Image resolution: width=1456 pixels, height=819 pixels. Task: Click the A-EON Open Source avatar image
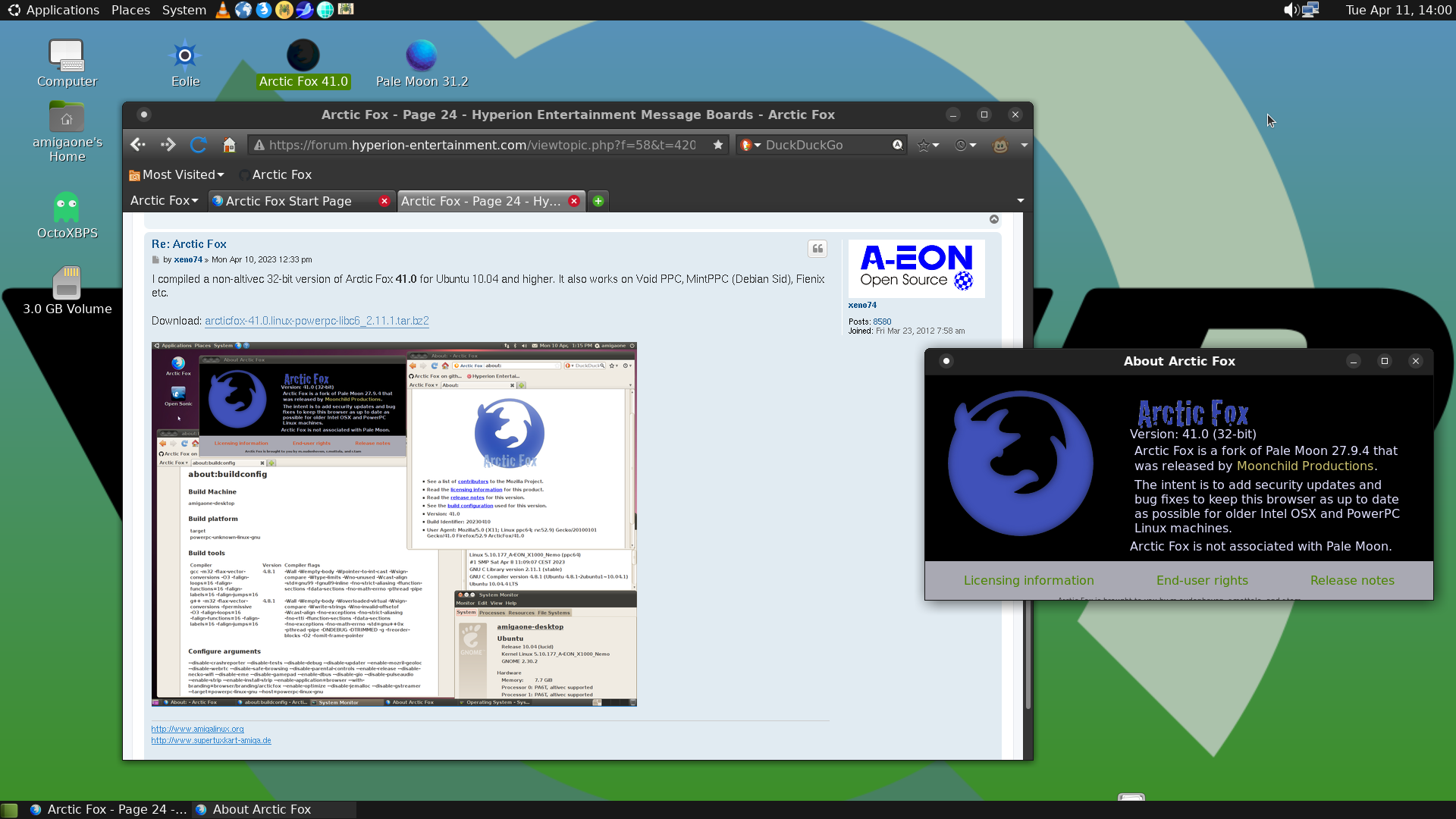916,268
